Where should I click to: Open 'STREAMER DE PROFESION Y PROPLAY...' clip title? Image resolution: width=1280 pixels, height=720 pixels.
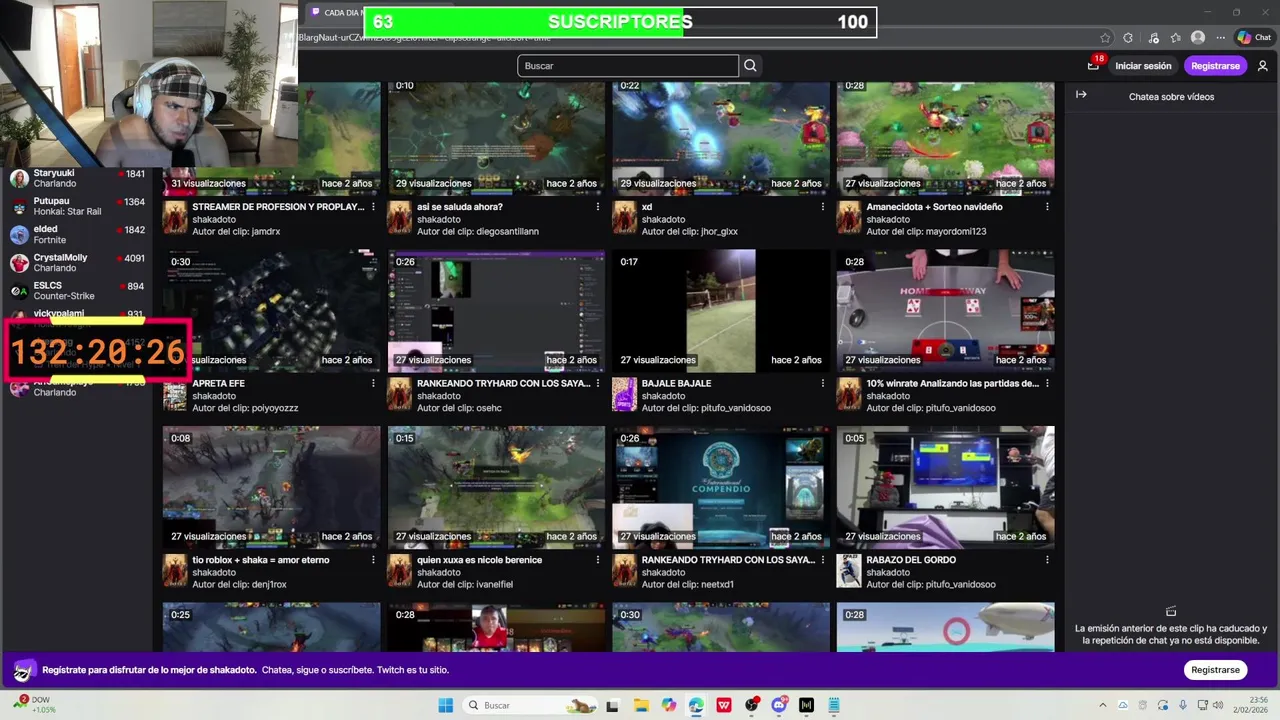click(x=277, y=207)
